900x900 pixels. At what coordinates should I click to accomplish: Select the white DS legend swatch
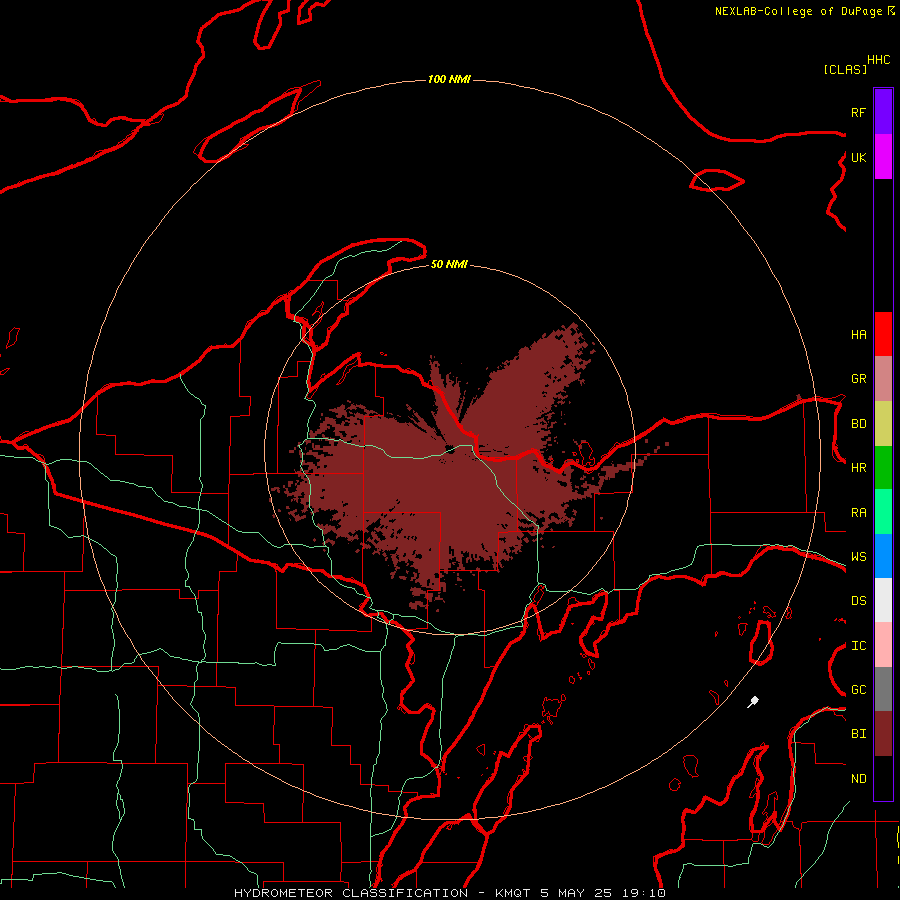click(883, 600)
